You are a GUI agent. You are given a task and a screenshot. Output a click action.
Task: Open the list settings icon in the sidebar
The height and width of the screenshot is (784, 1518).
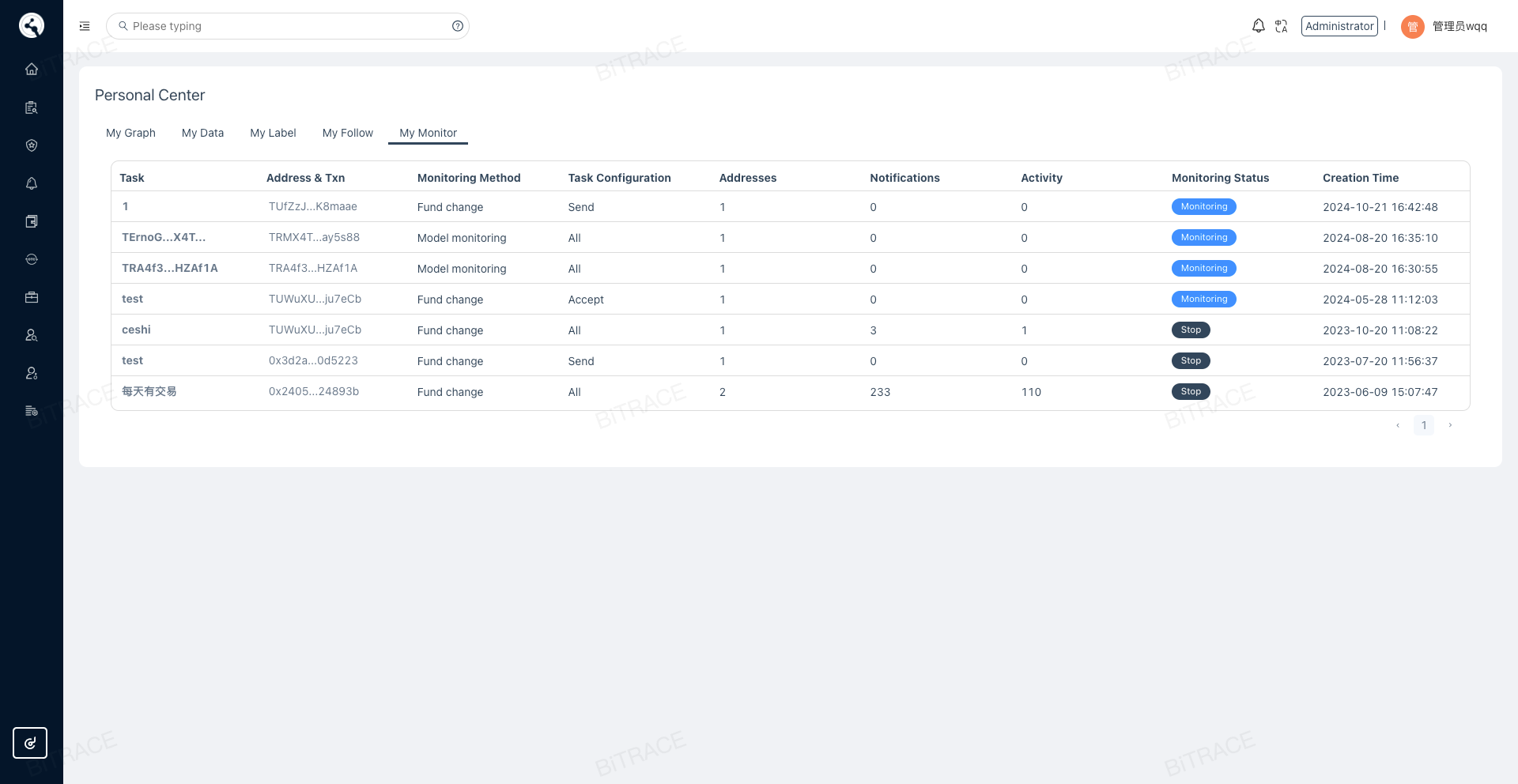point(32,411)
